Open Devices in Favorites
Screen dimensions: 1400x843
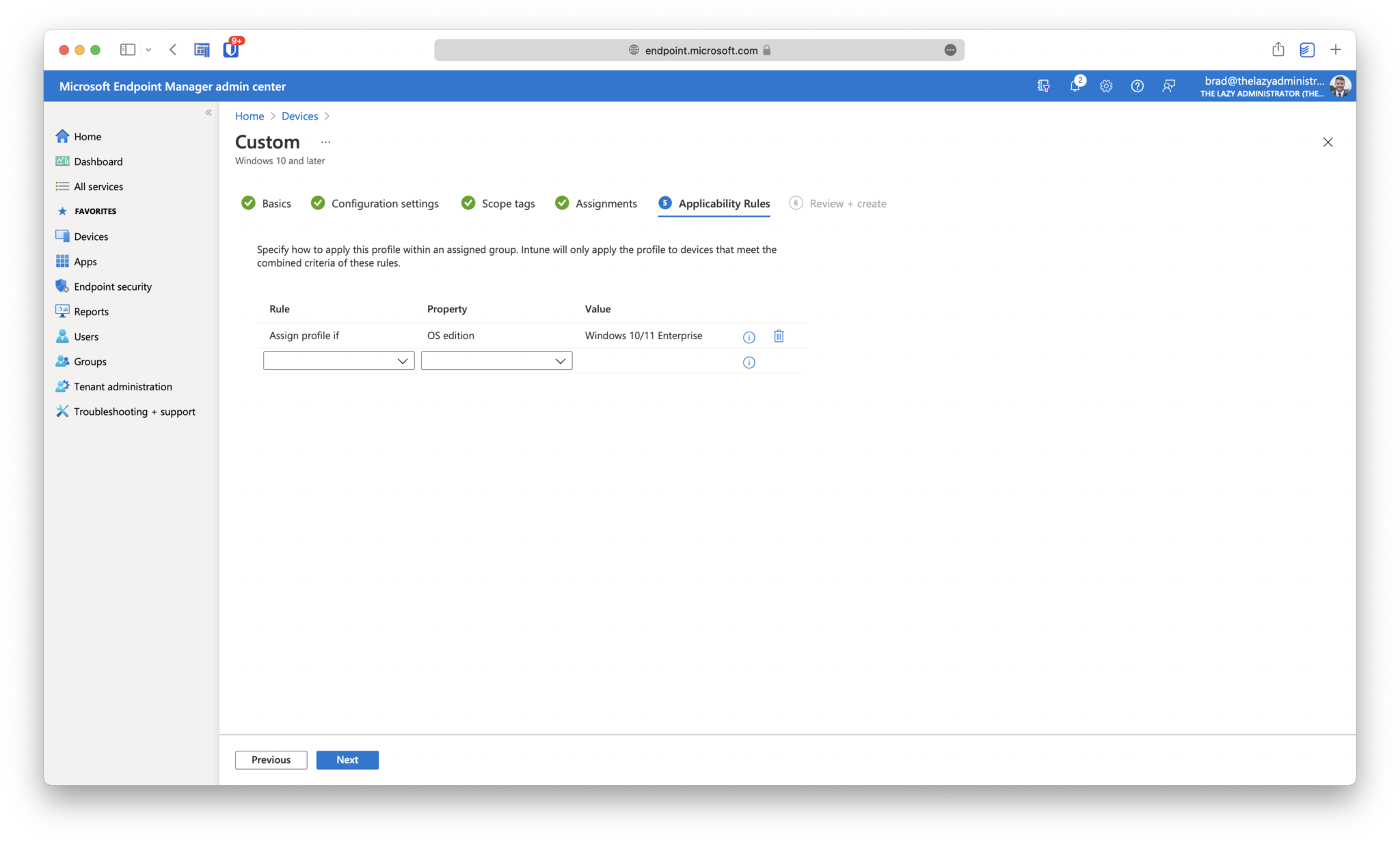point(82,236)
